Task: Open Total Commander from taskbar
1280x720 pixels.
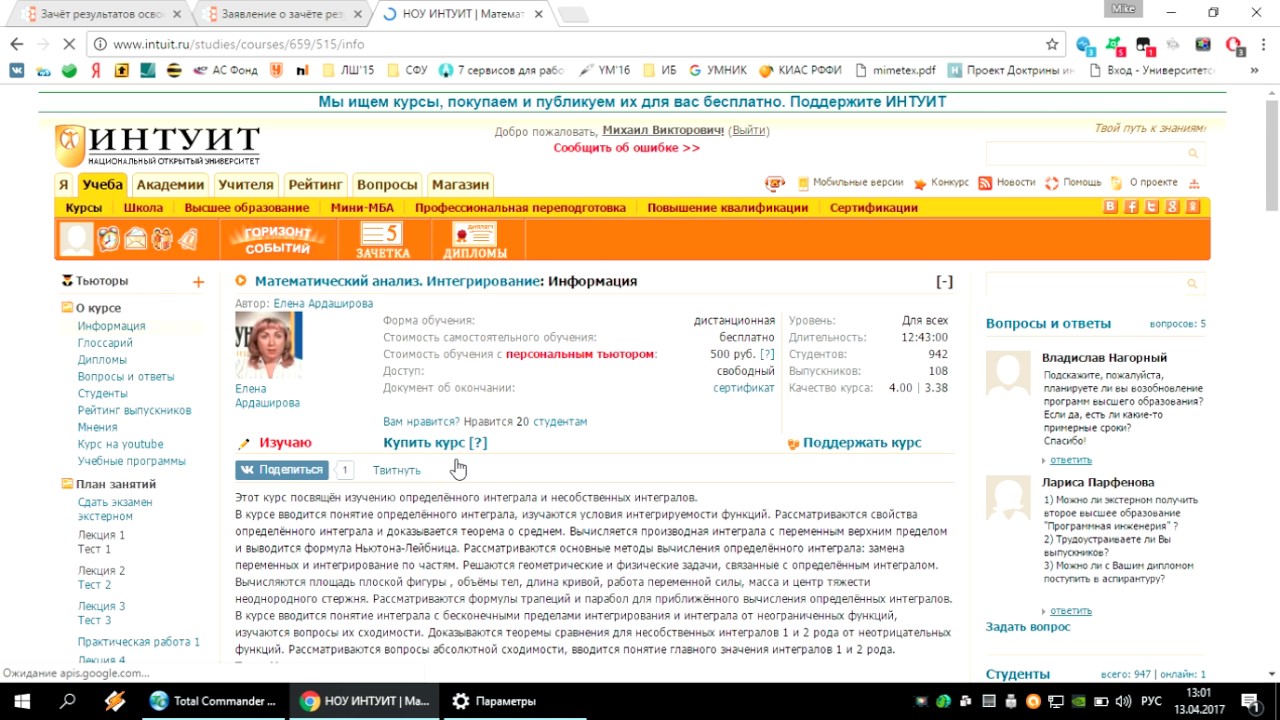Action: click(213, 701)
